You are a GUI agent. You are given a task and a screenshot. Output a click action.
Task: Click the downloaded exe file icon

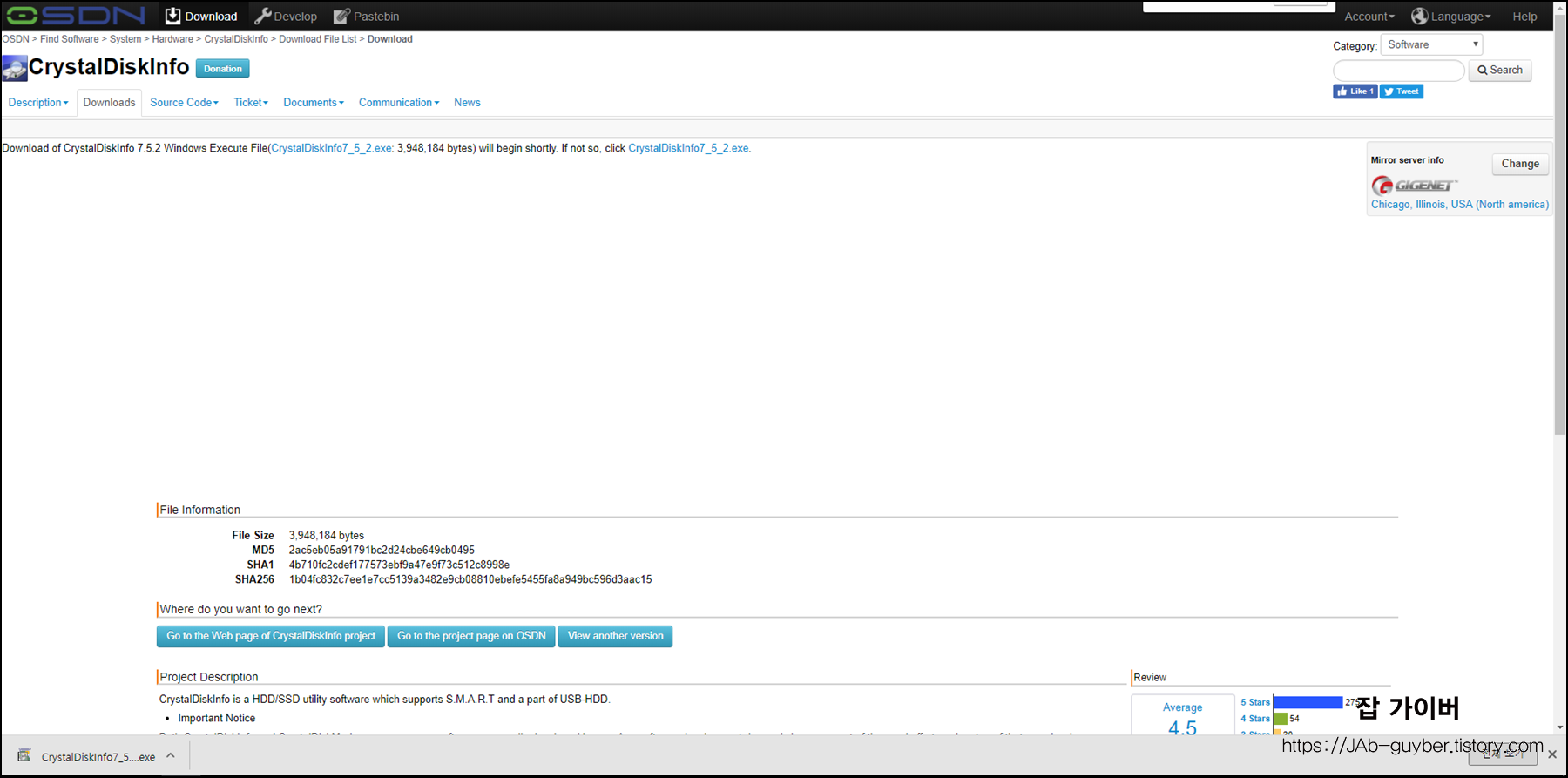coord(24,755)
